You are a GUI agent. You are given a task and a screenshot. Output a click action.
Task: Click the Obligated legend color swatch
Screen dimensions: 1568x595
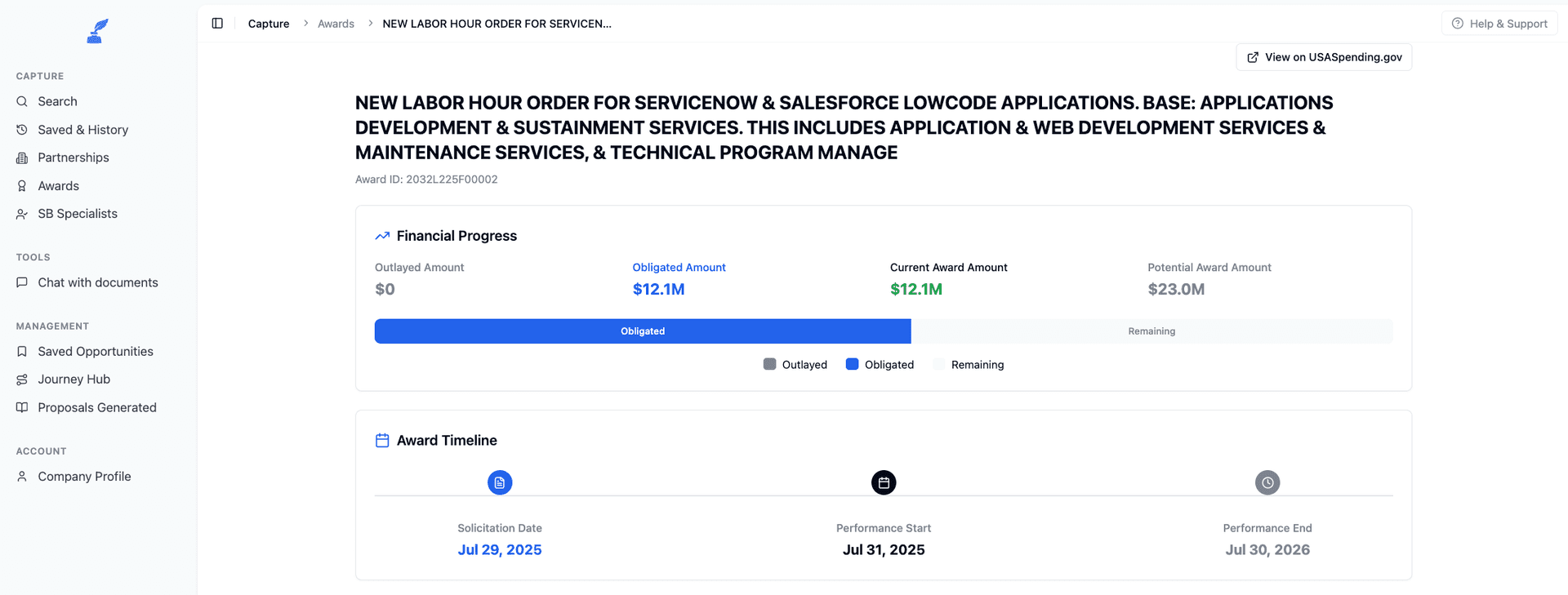pyautogui.click(x=852, y=364)
